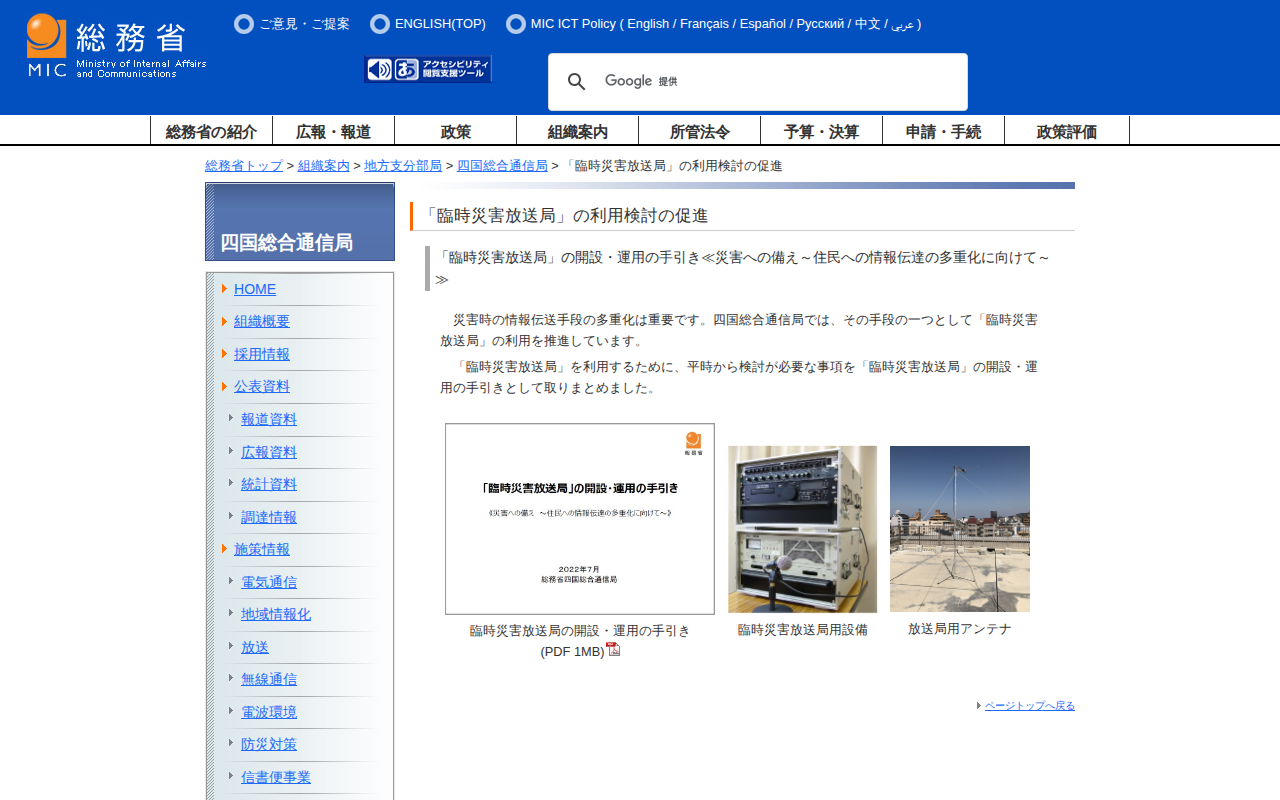The image size is (1280, 800).
Task: Click the orange arrow beside HOME
Action: (x=224, y=289)
